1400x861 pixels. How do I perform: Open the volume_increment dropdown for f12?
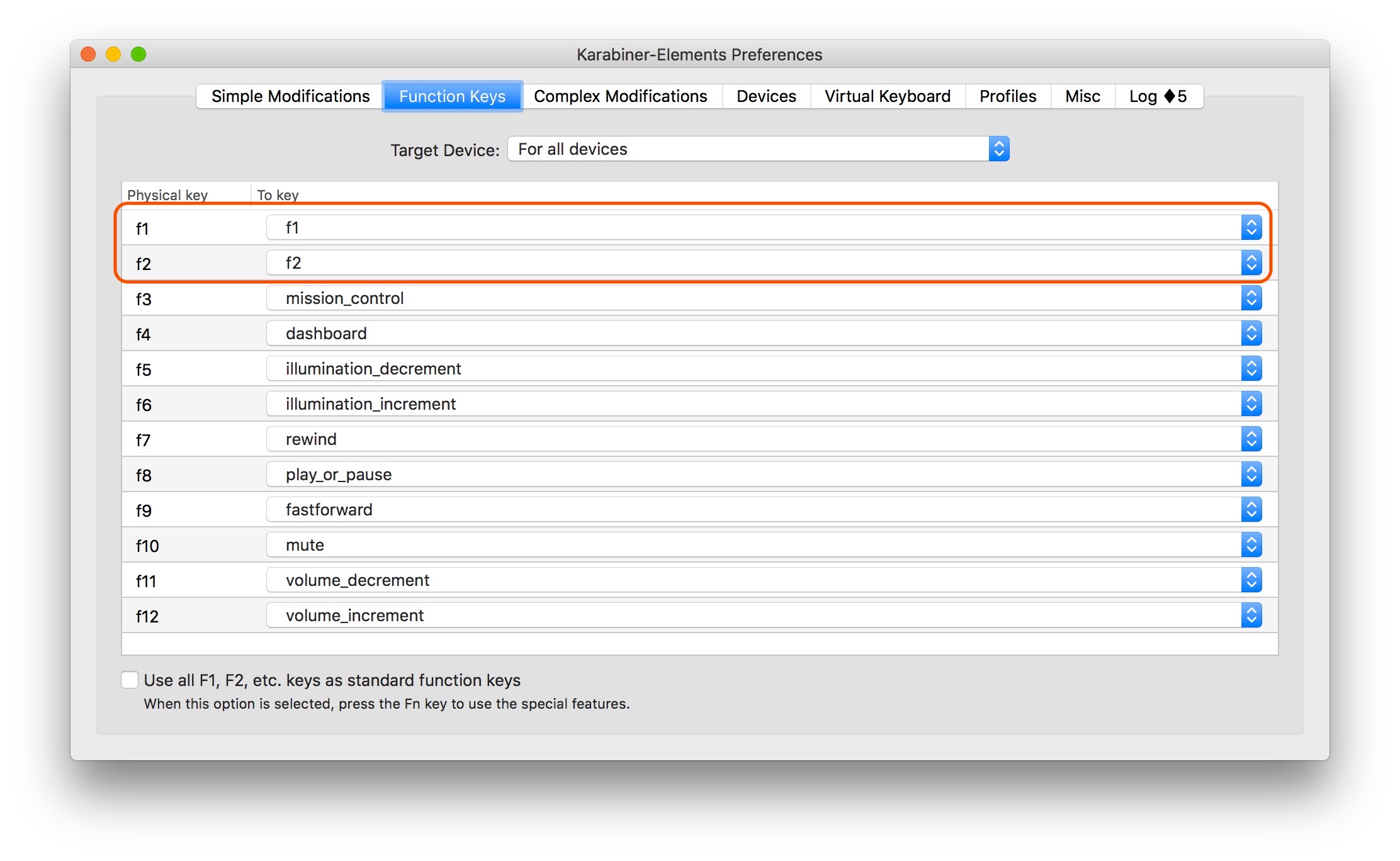pos(764,615)
